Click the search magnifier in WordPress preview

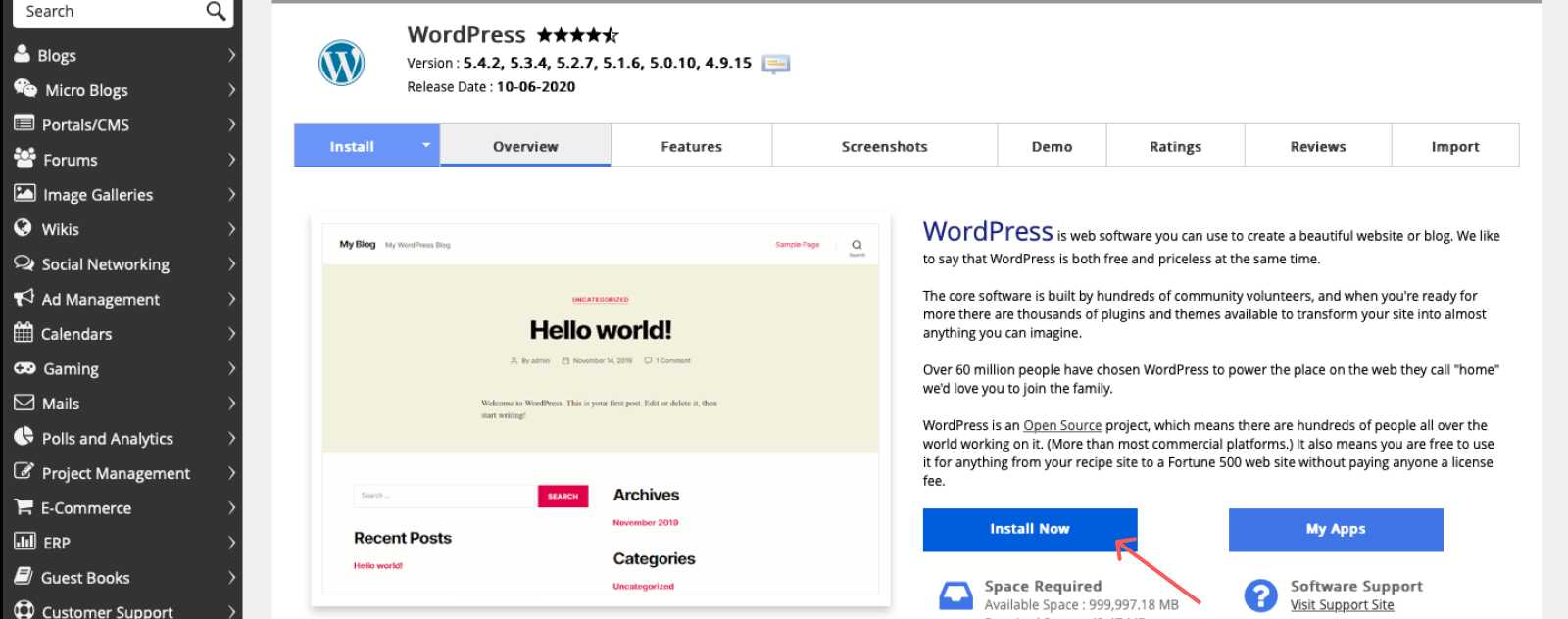[x=857, y=245]
